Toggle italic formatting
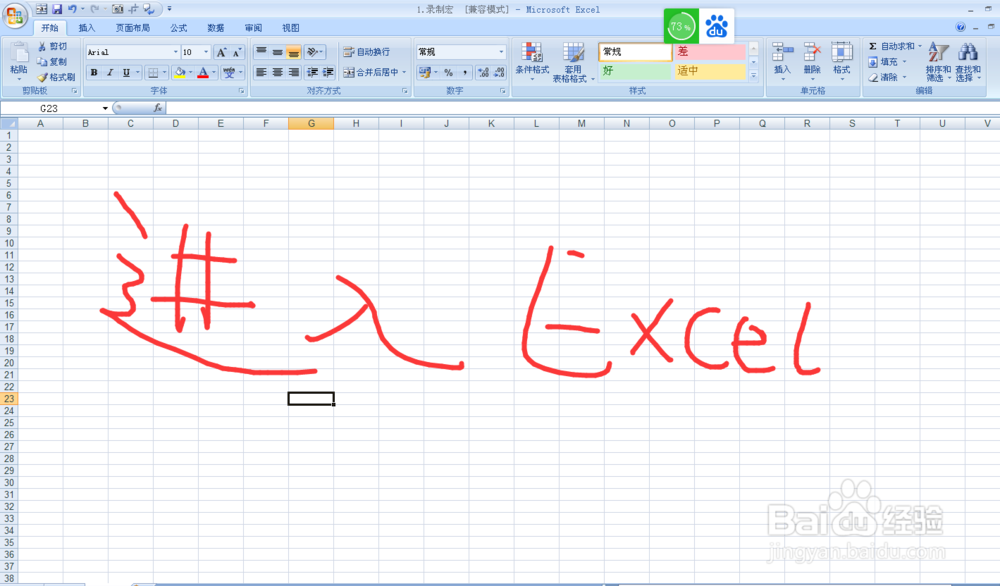Screen dimensions: 1000x586 click(110, 72)
